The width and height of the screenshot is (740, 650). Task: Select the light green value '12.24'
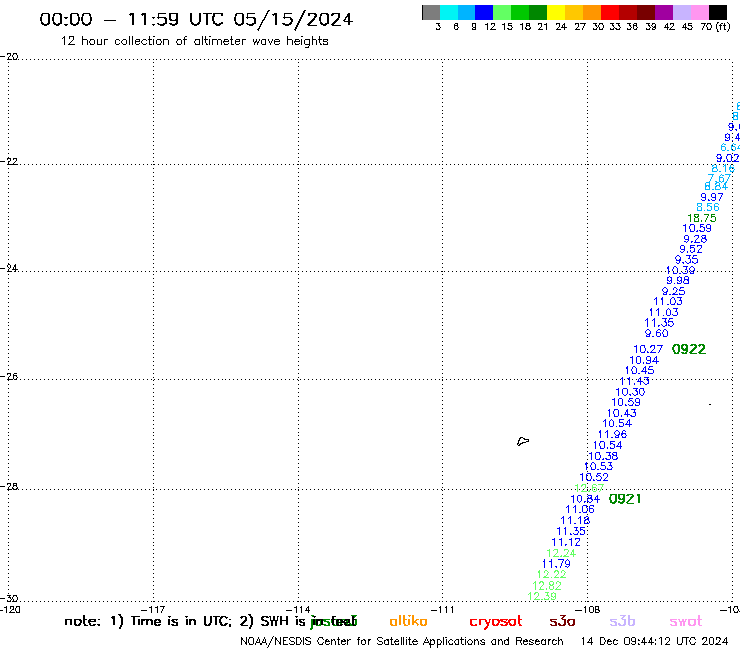[561, 553]
